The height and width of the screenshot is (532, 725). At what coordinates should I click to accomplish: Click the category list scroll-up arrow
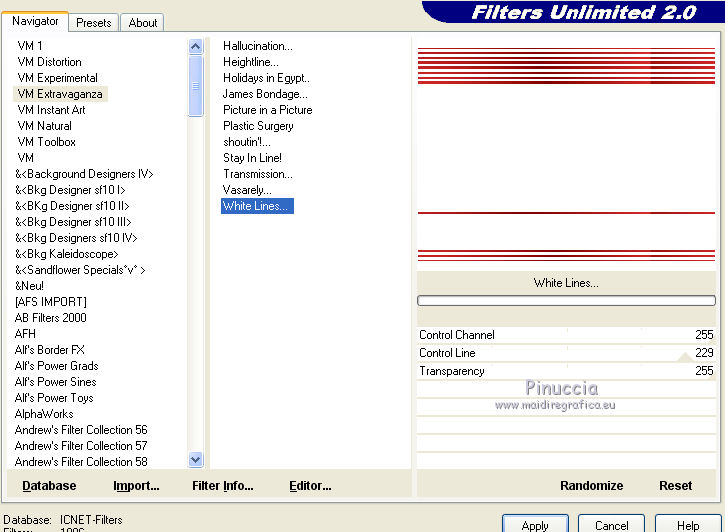pyautogui.click(x=196, y=46)
